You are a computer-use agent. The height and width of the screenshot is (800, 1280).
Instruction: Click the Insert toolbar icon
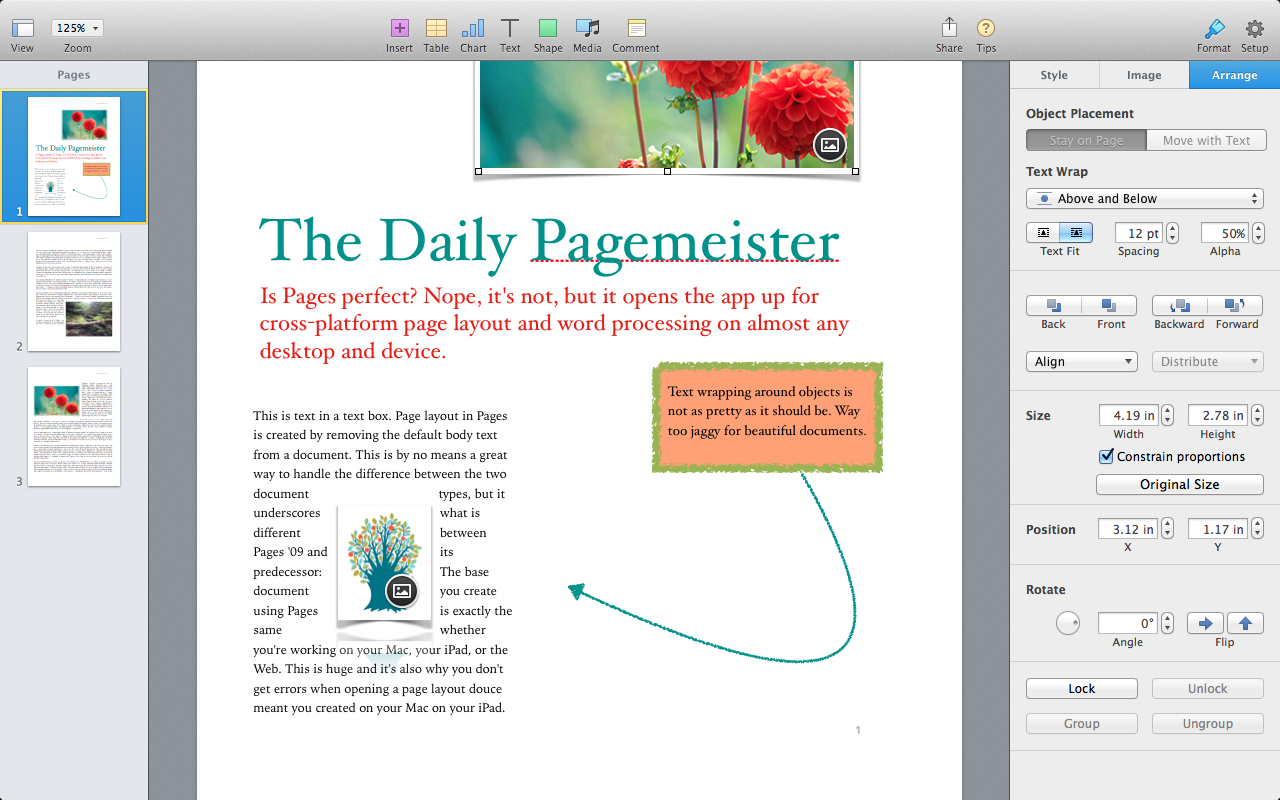point(399,29)
